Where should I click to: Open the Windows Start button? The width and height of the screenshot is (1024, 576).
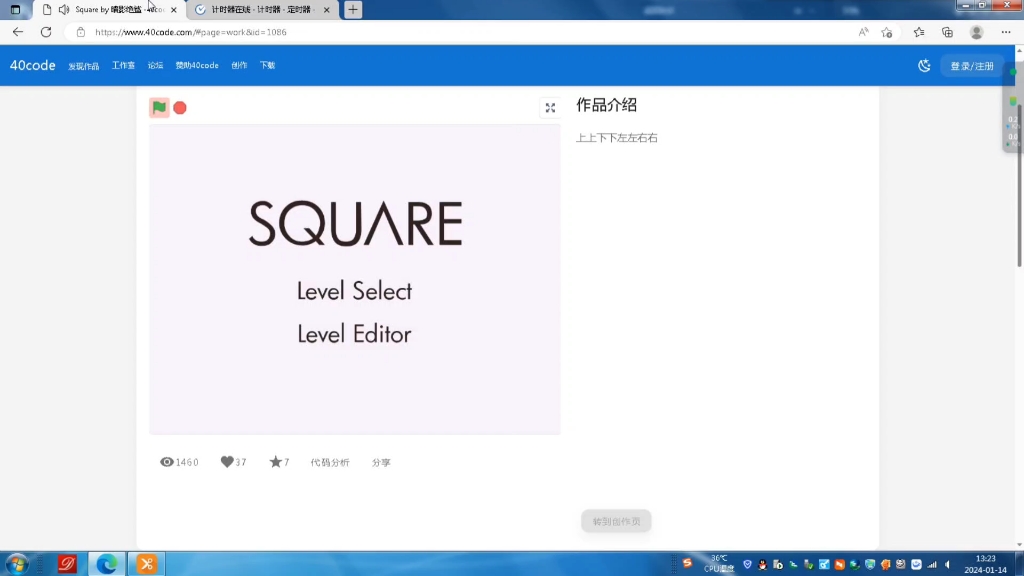pos(18,564)
